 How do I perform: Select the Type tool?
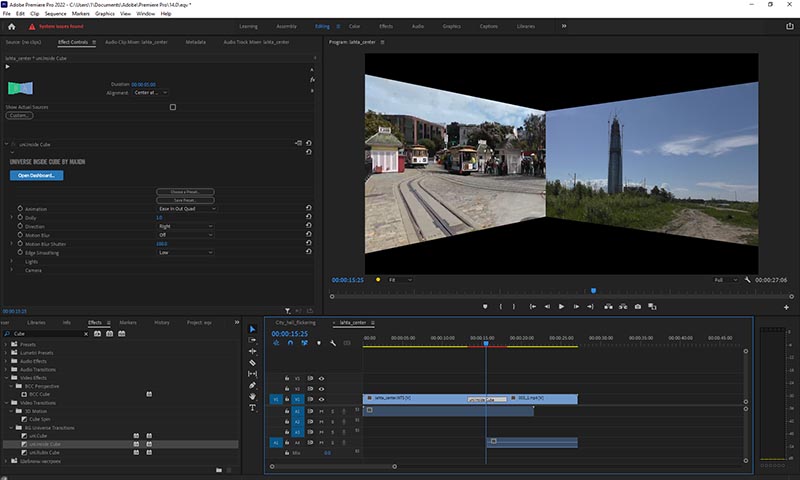click(253, 408)
